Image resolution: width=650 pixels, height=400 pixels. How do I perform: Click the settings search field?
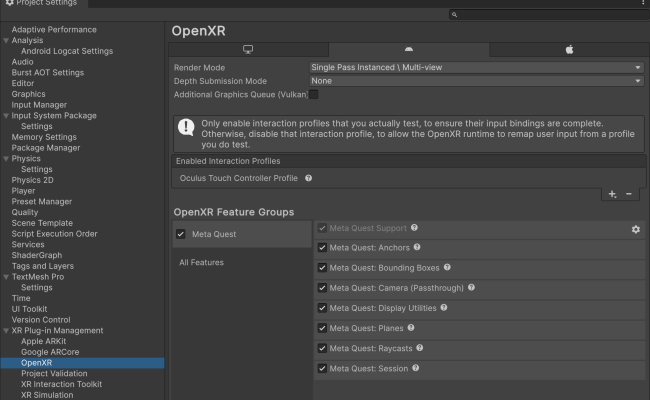[x=549, y=15]
